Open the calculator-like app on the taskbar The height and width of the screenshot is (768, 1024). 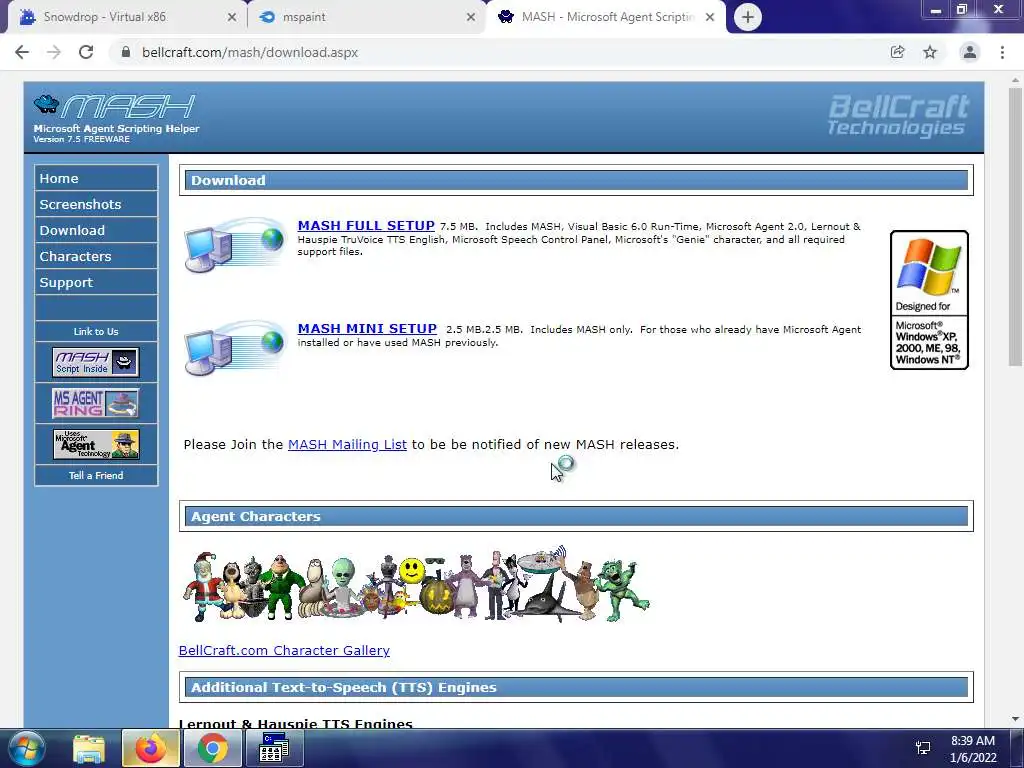point(274,749)
